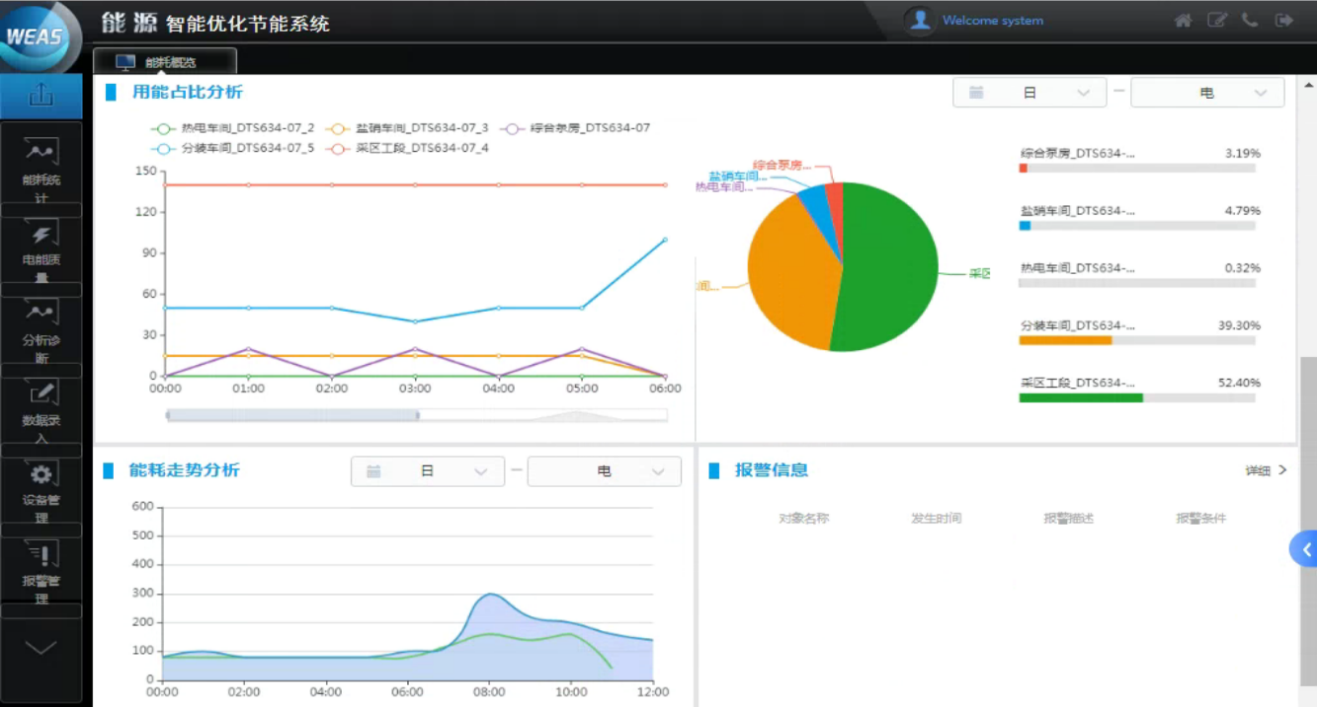Click the edit note icon in header

1216,21
